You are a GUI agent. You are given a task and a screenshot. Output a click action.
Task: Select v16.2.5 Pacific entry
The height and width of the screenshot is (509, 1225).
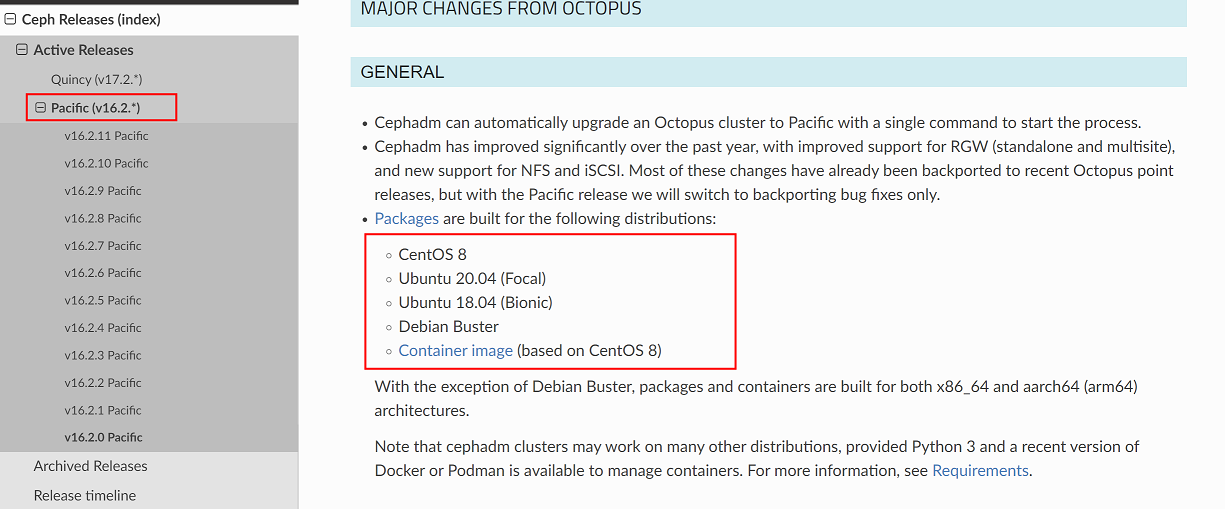click(x=103, y=300)
